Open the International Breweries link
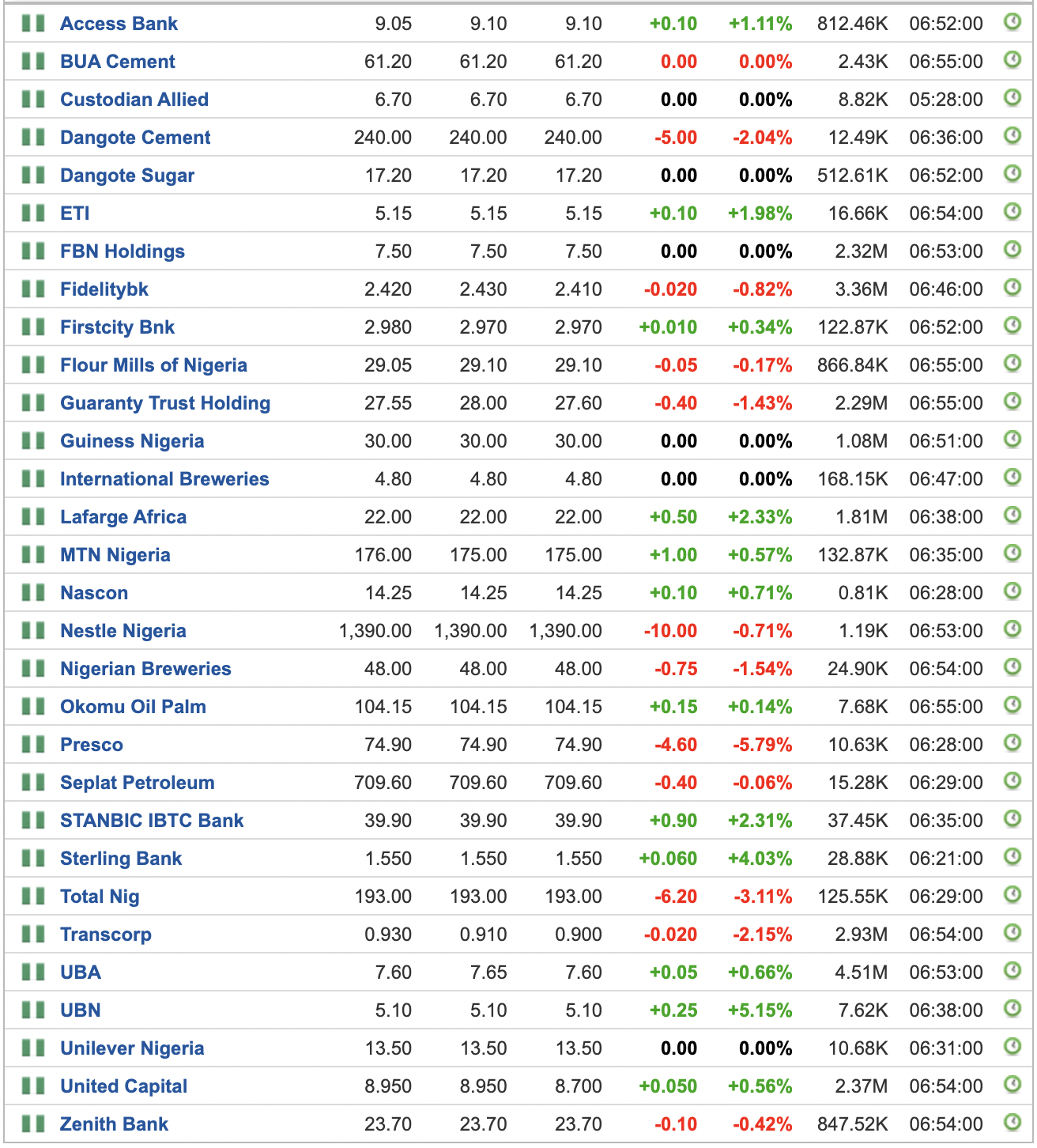The image size is (1037, 1148). coord(164,479)
